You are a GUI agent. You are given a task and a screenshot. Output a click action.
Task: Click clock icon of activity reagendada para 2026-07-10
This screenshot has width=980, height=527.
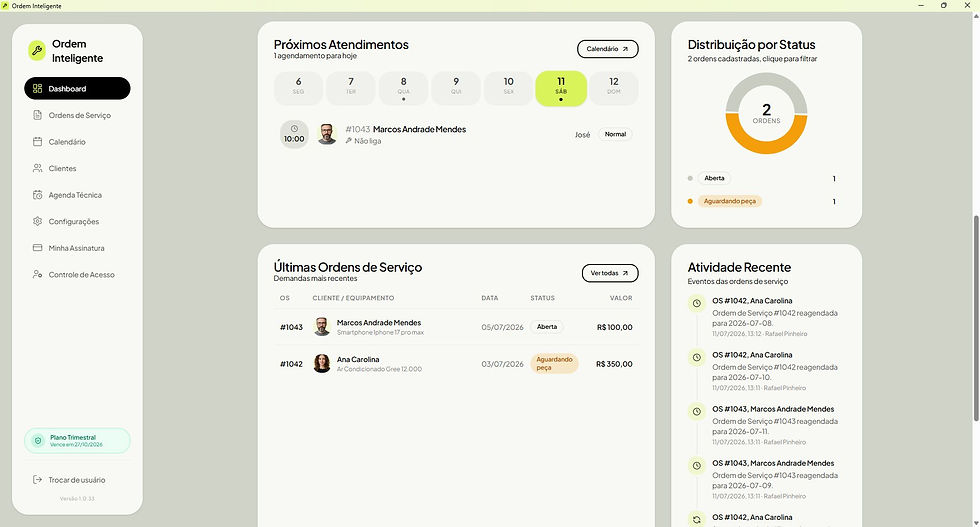(x=696, y=358)
